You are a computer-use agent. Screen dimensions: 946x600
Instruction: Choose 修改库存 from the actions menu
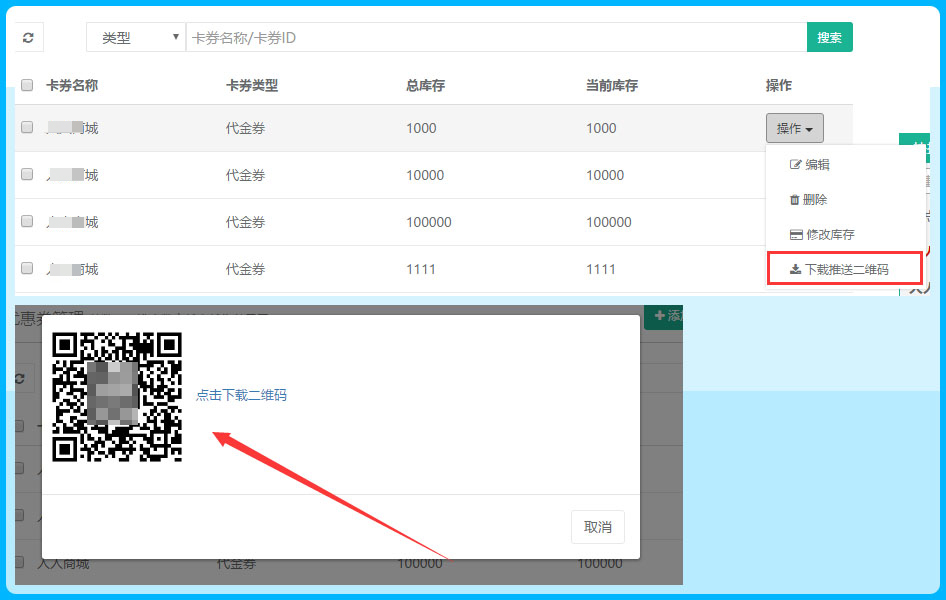coord(830,235)
